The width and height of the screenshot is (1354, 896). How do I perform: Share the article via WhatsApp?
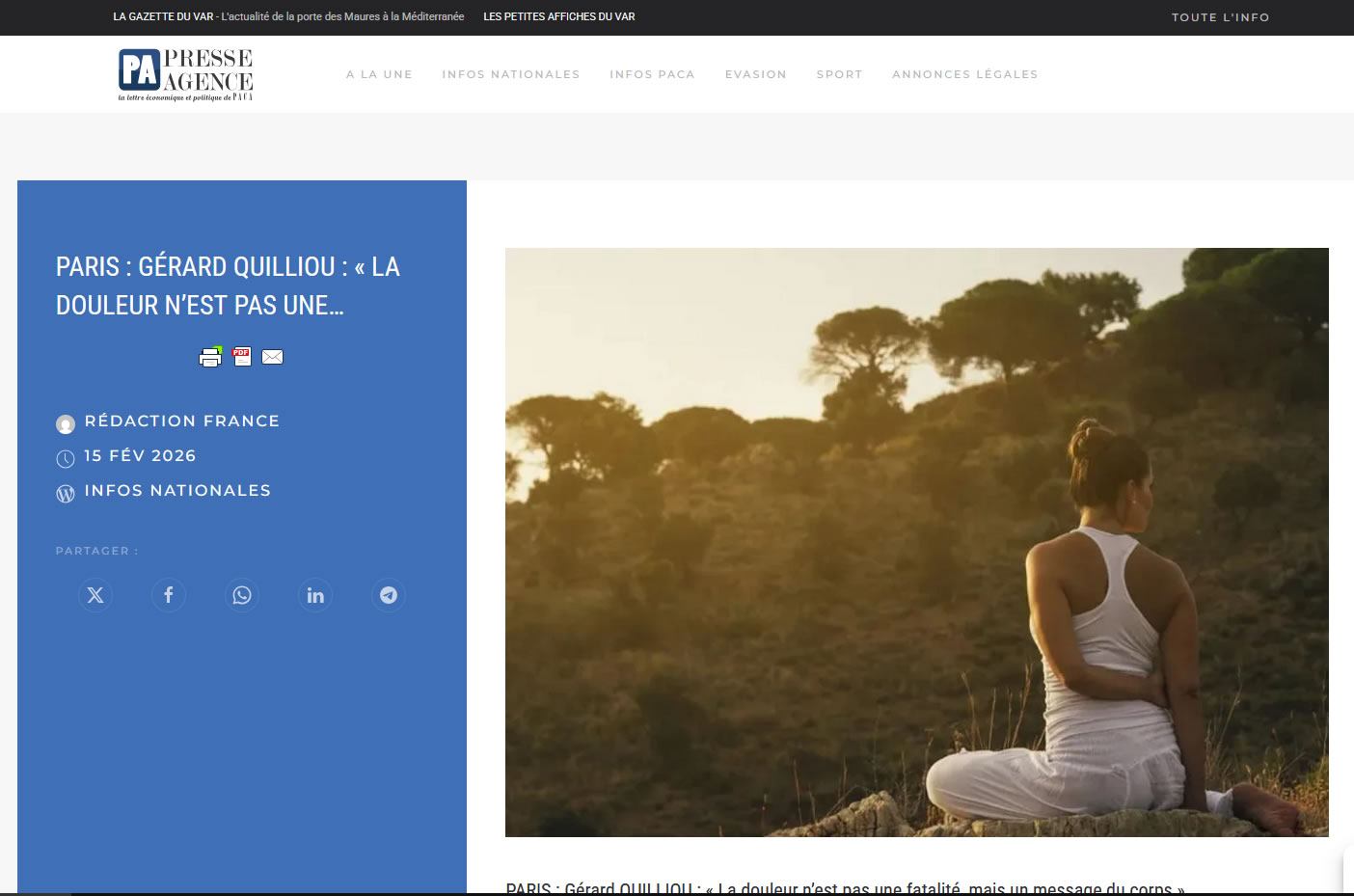point(241,595)
